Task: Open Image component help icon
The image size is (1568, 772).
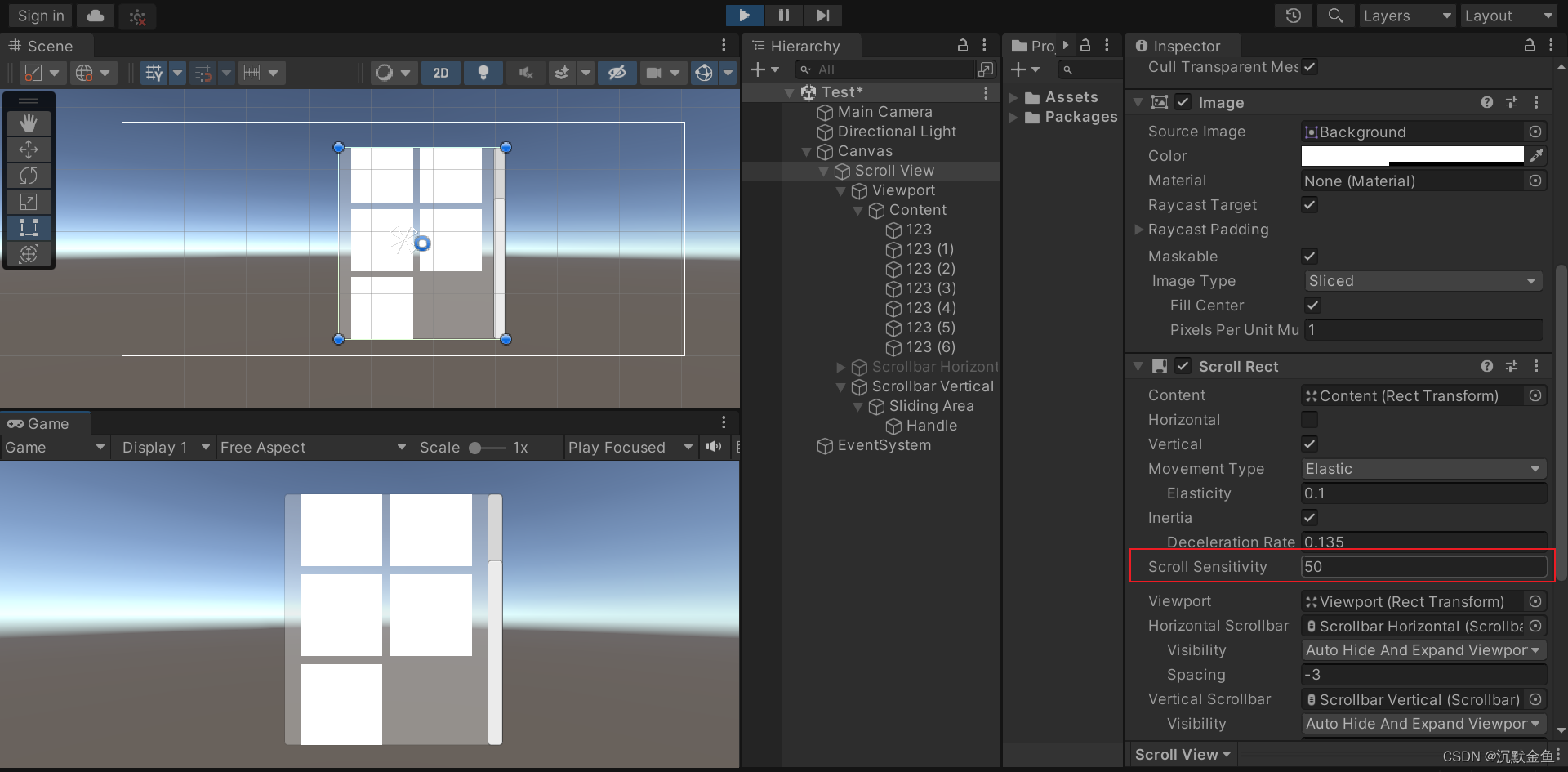Action: tap(1487, 102)
